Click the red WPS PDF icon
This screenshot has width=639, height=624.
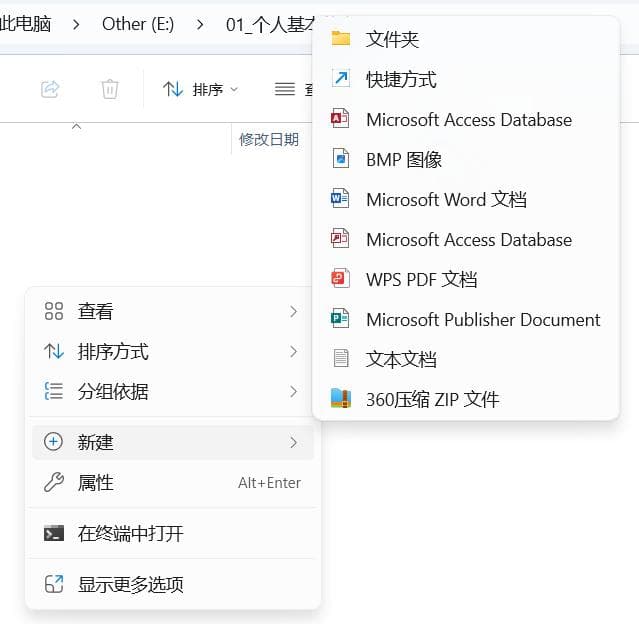click(x=340, y=278)
